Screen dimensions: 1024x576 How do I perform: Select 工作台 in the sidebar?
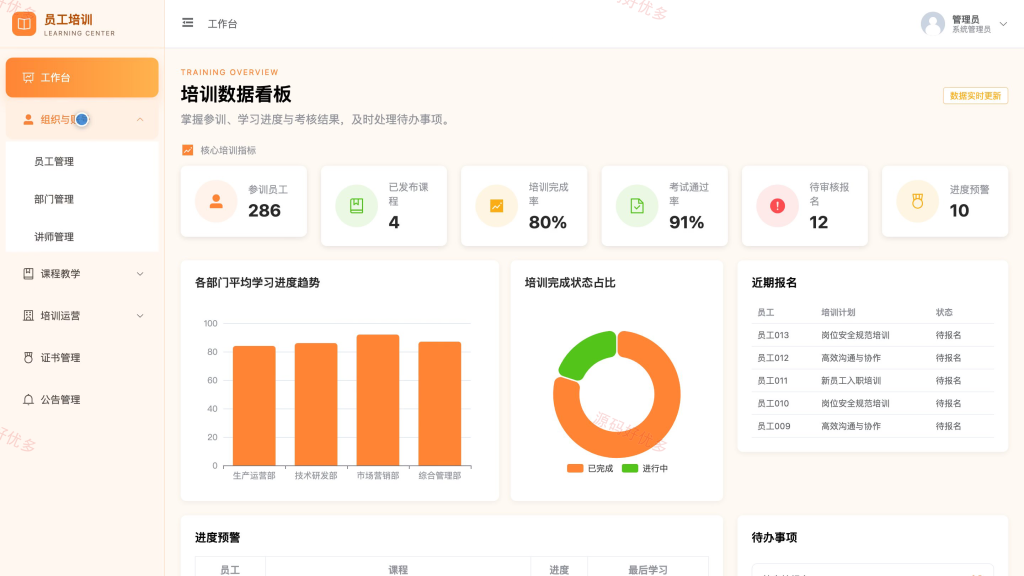point(82,78)
